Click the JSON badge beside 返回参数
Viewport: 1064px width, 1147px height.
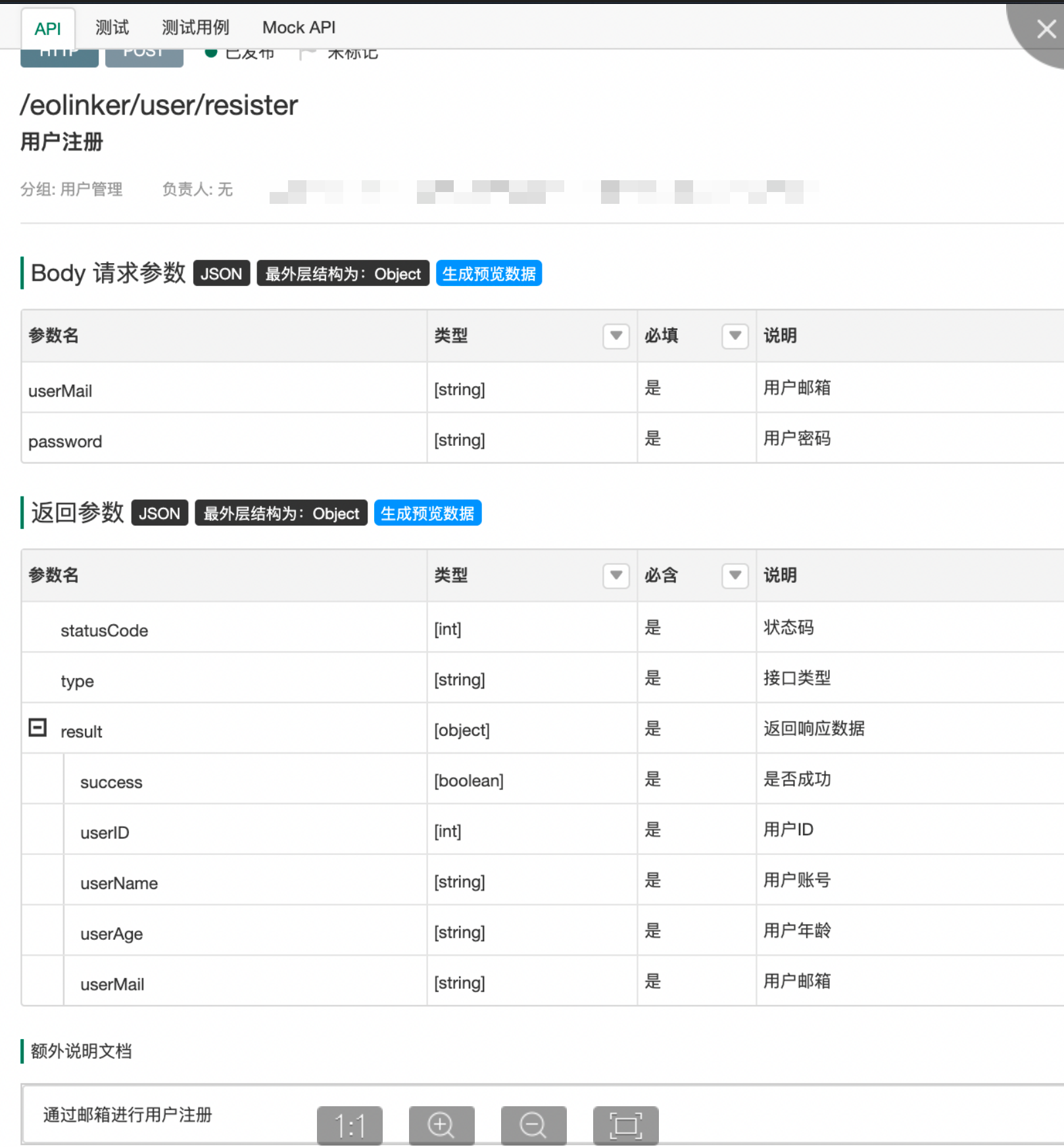point(160,513)
